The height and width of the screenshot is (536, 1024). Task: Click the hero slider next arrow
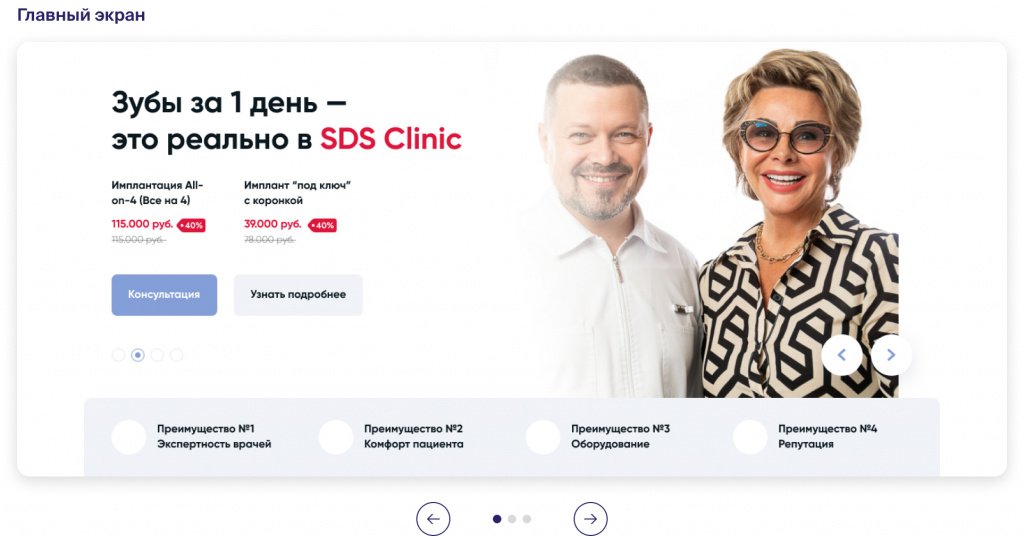point(891,355)
